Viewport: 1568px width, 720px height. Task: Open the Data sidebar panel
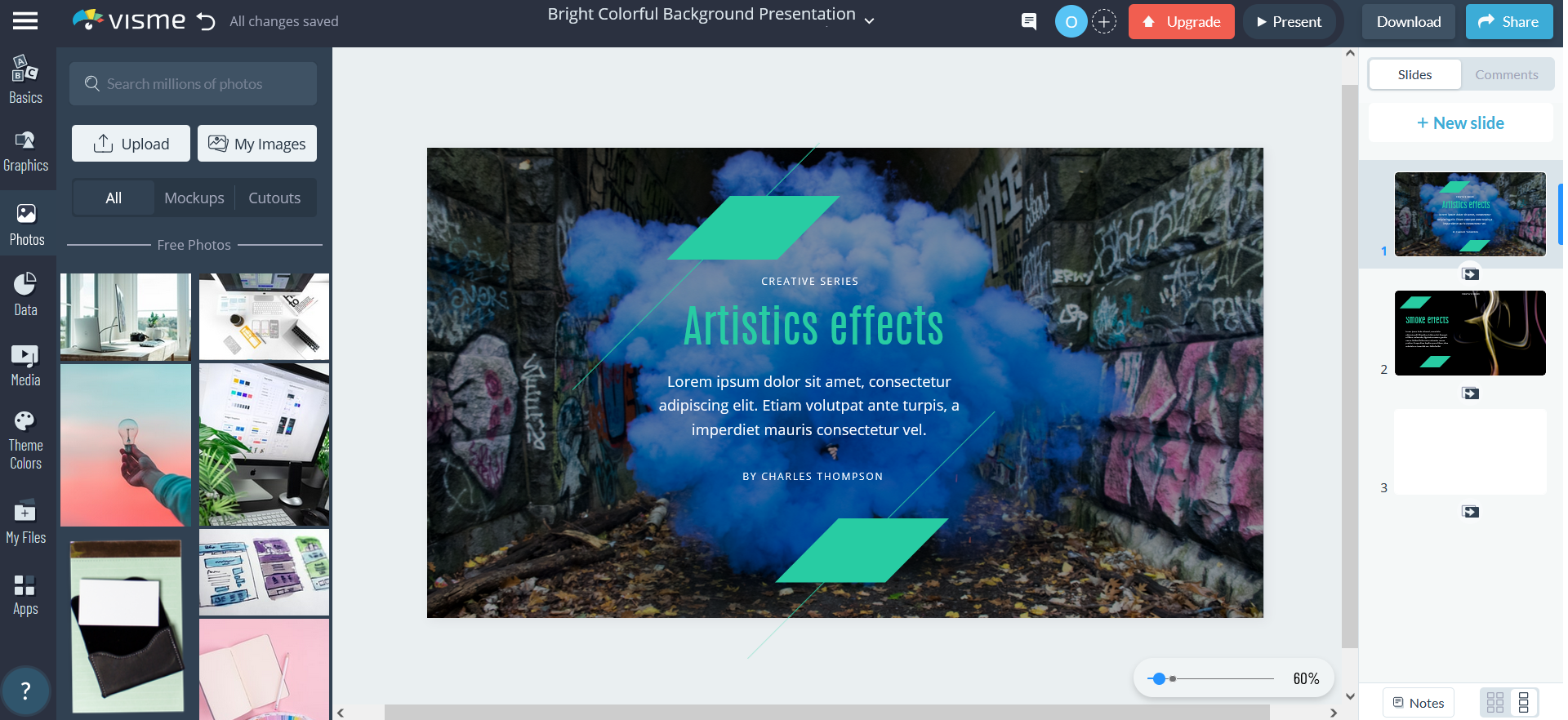[25, 295]
